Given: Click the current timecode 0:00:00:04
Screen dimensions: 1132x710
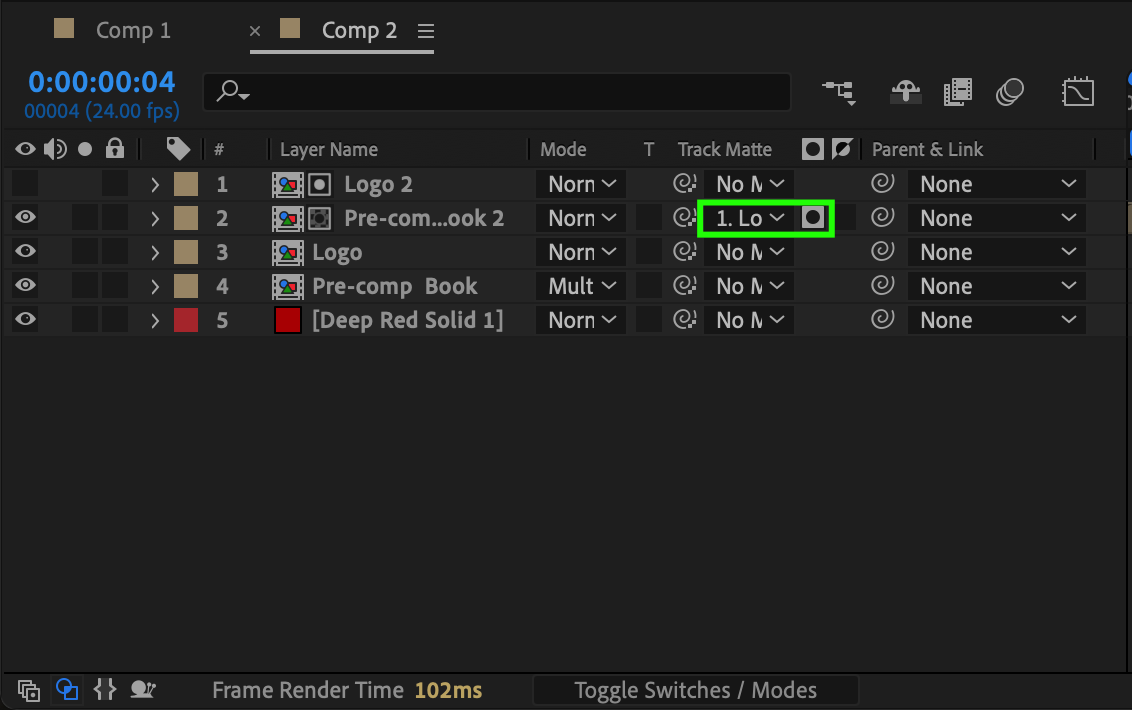Looking at the screenshot, I should click(x=101, y=82).
